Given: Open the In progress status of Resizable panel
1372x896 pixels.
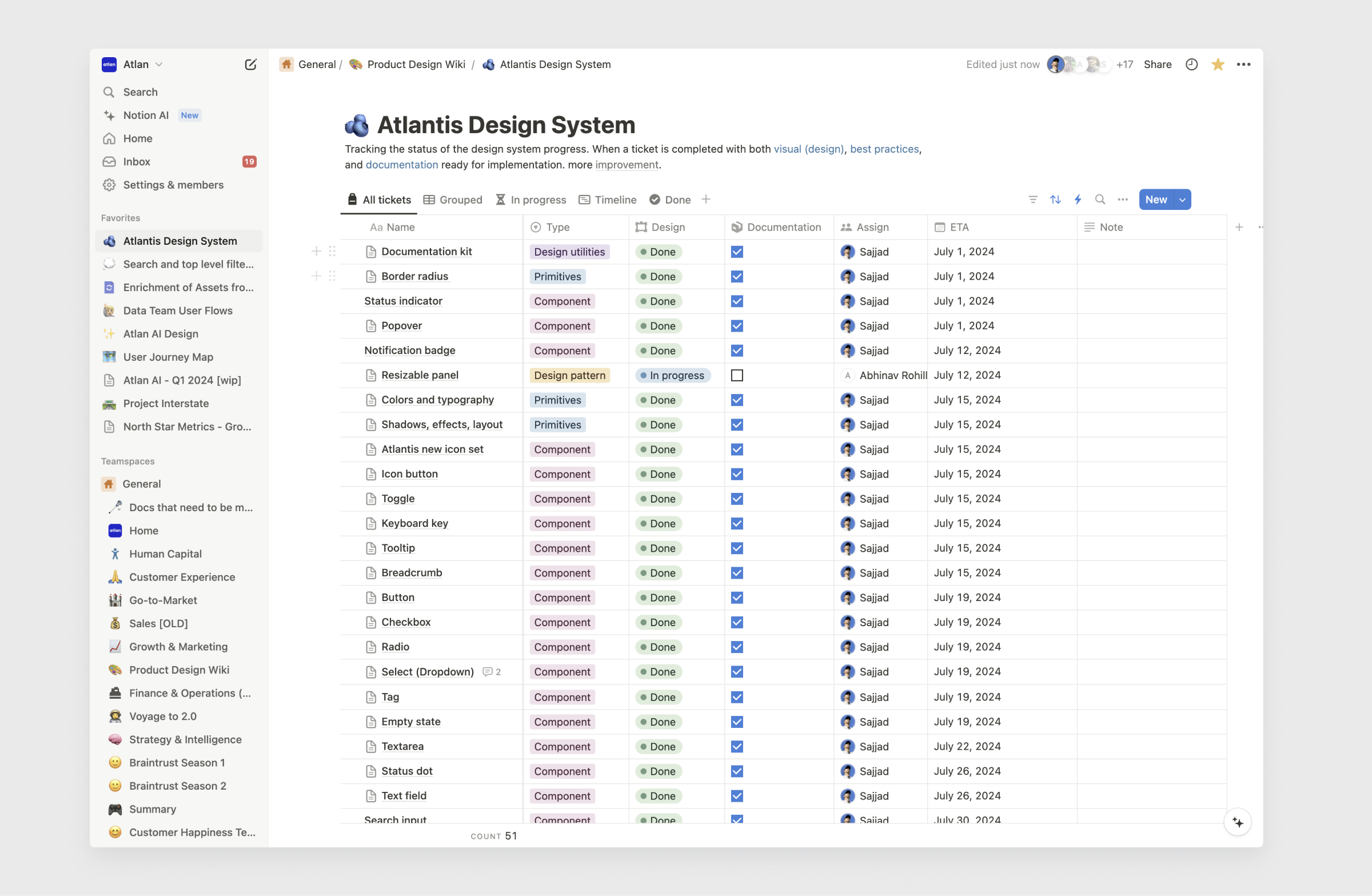Looking at the screenshot, I should click(673, 375).
